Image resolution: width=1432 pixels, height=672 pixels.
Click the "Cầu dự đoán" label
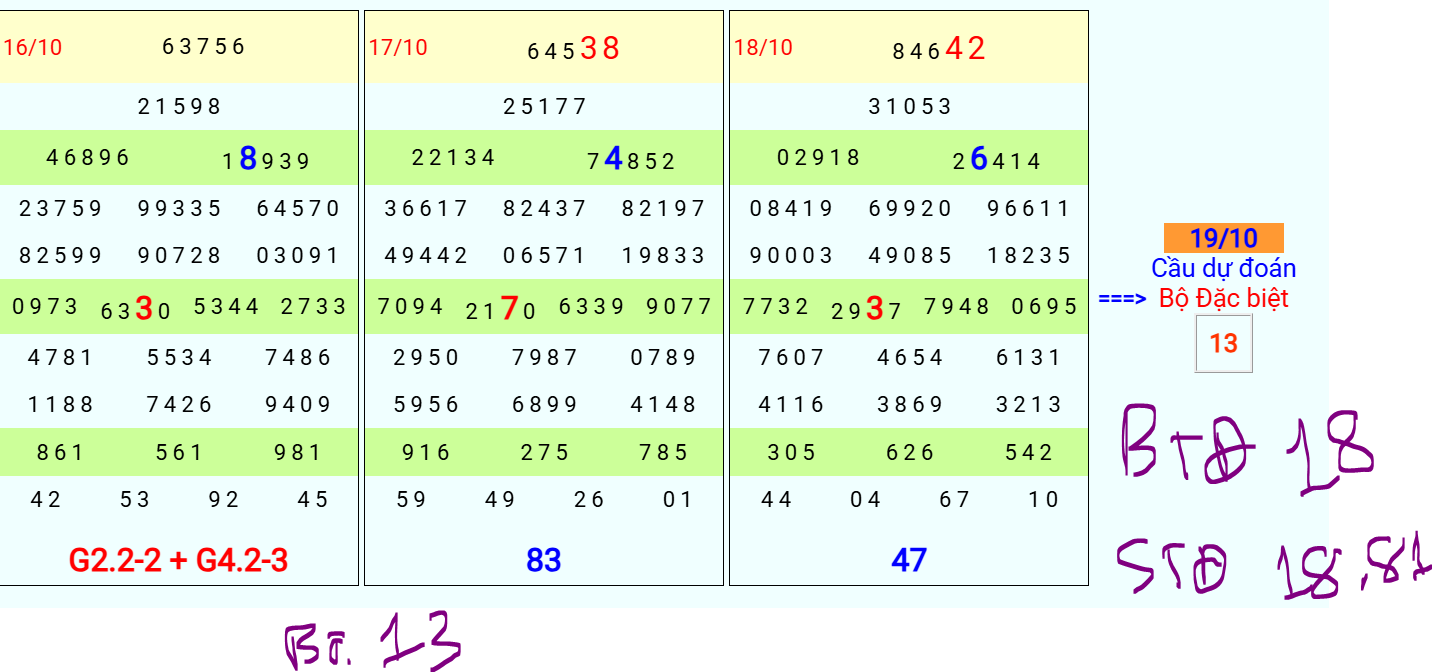(x=1223, y=268)
